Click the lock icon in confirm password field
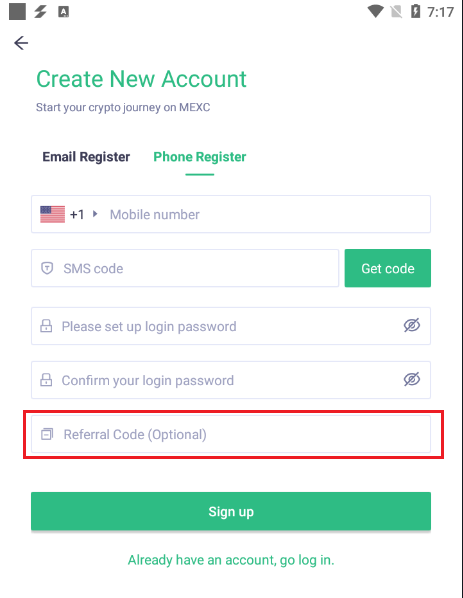 (46, 380)
